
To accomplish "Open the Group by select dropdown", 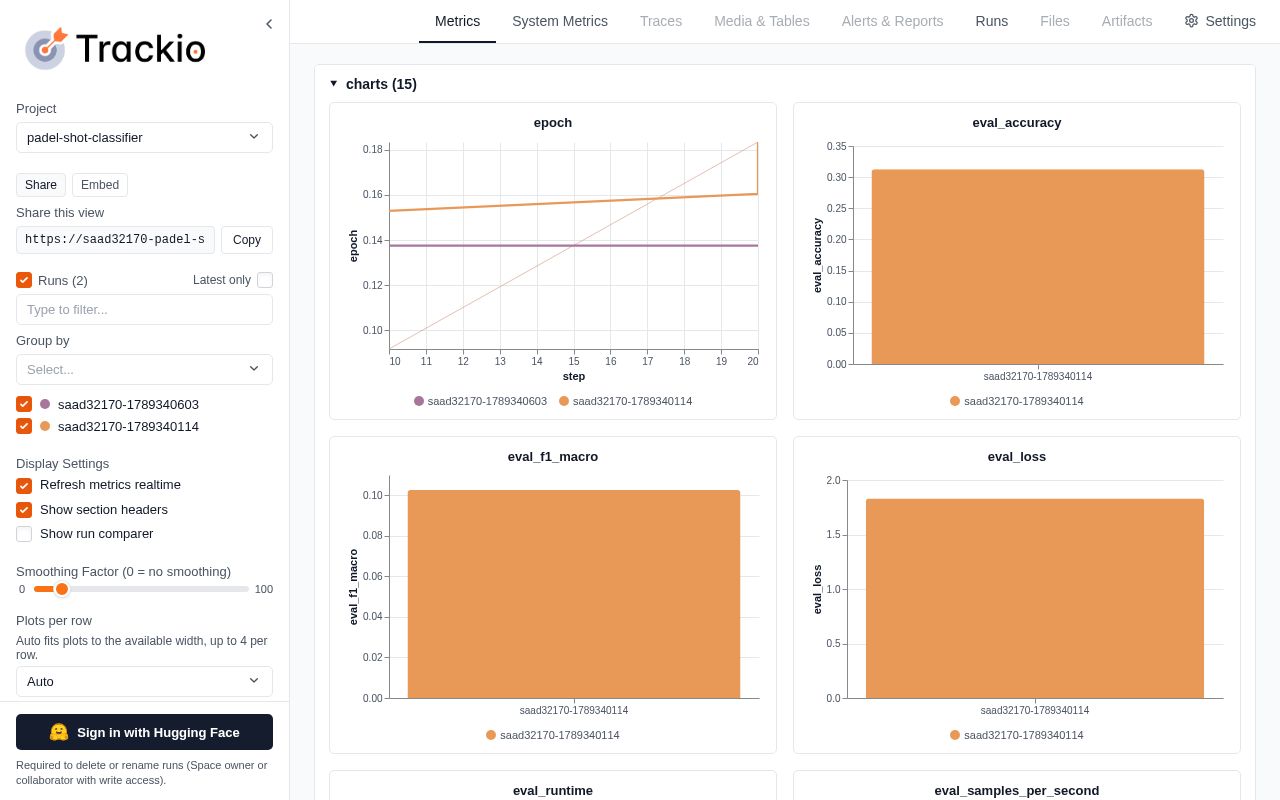I will (144, 369).
